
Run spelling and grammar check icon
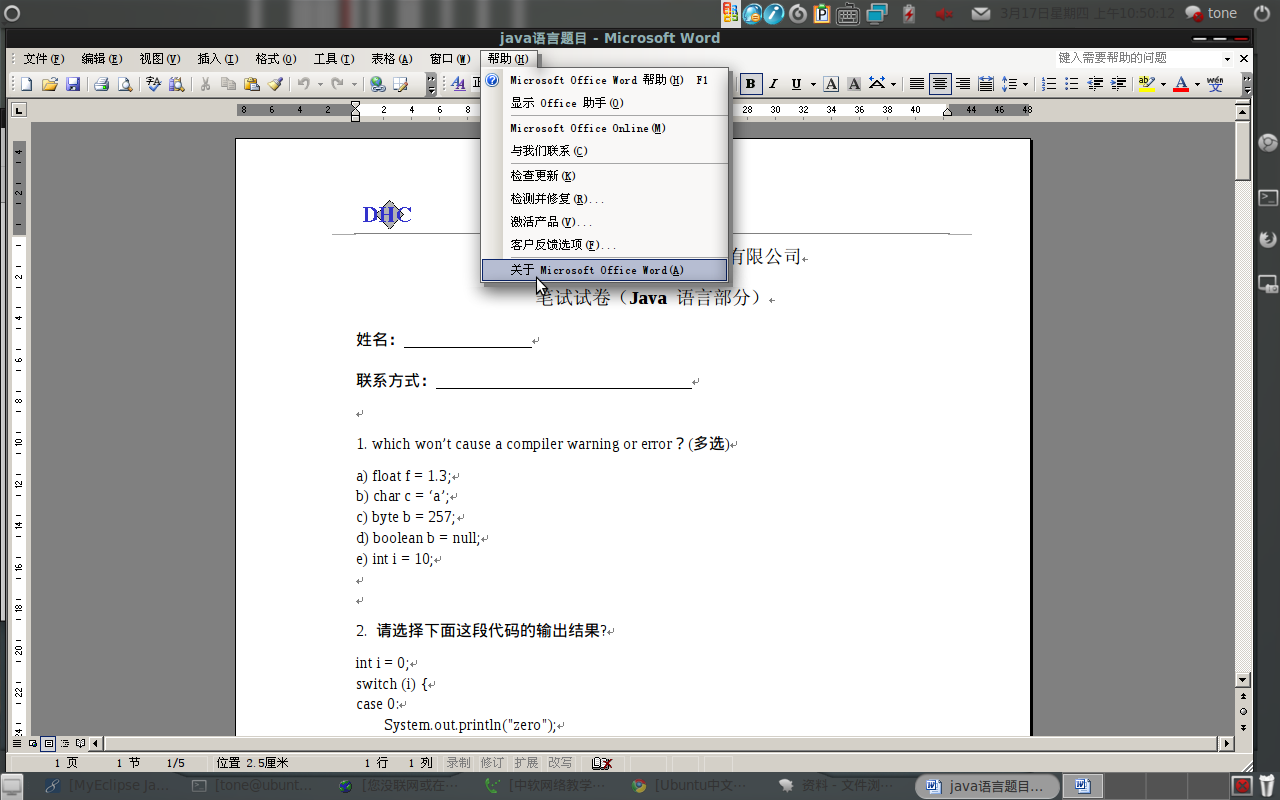pos(153,85)
